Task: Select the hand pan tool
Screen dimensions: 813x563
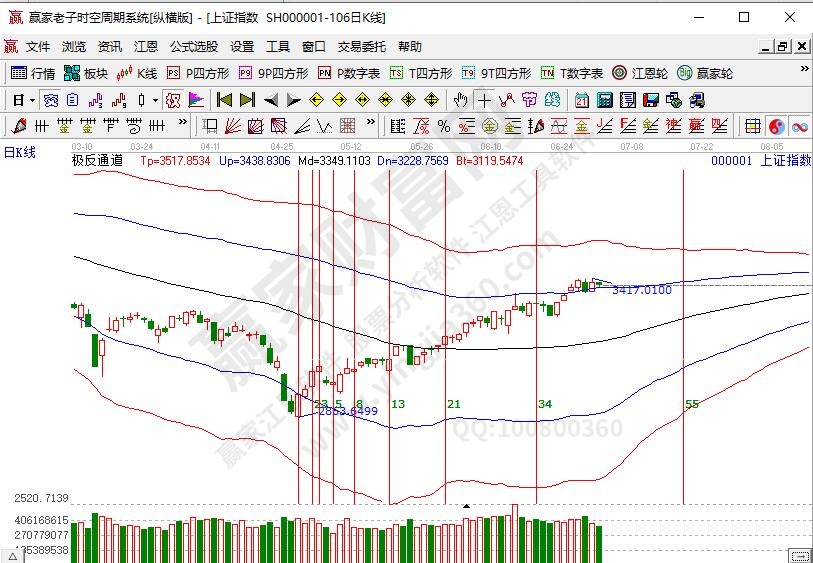Action: tap(460, 100)
